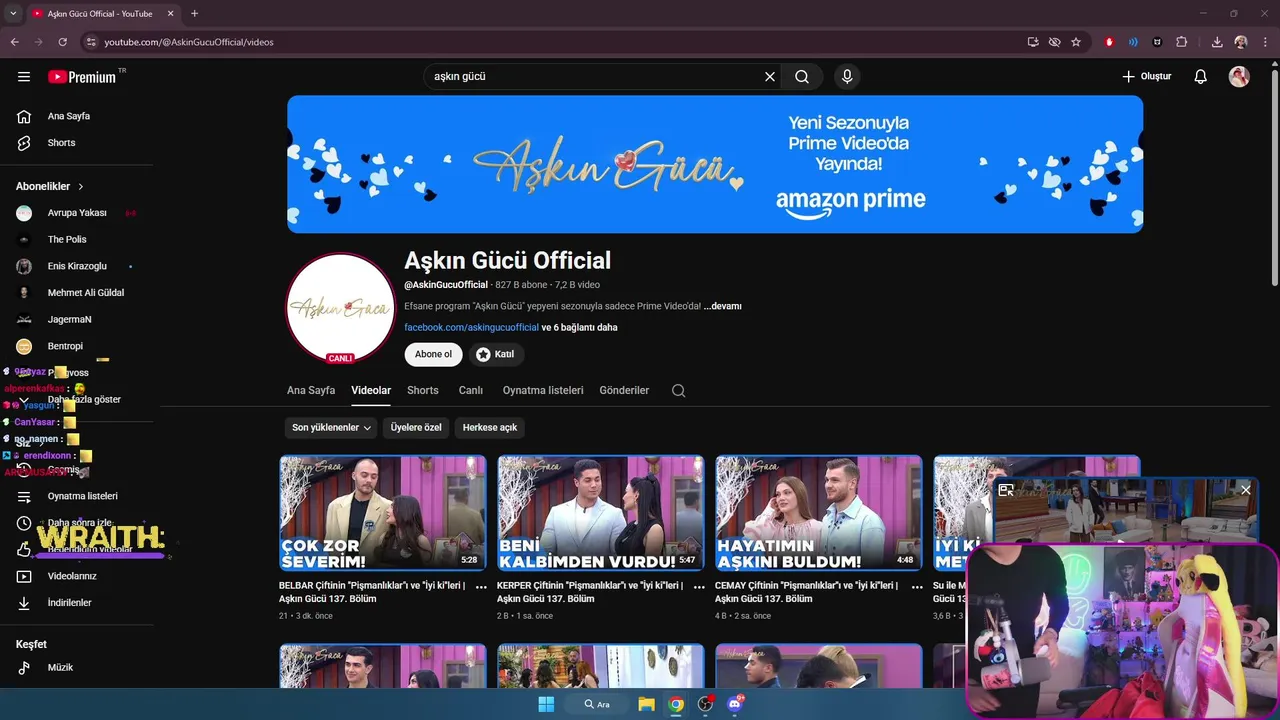The image size is (1280, 720).
Task: Open the Windows taskbar search box
Action: click(598, 704)
